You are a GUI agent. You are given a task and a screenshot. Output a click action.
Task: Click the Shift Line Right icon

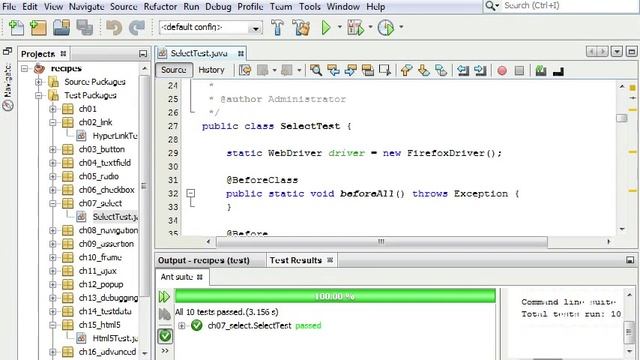click(x=480, y=71)
